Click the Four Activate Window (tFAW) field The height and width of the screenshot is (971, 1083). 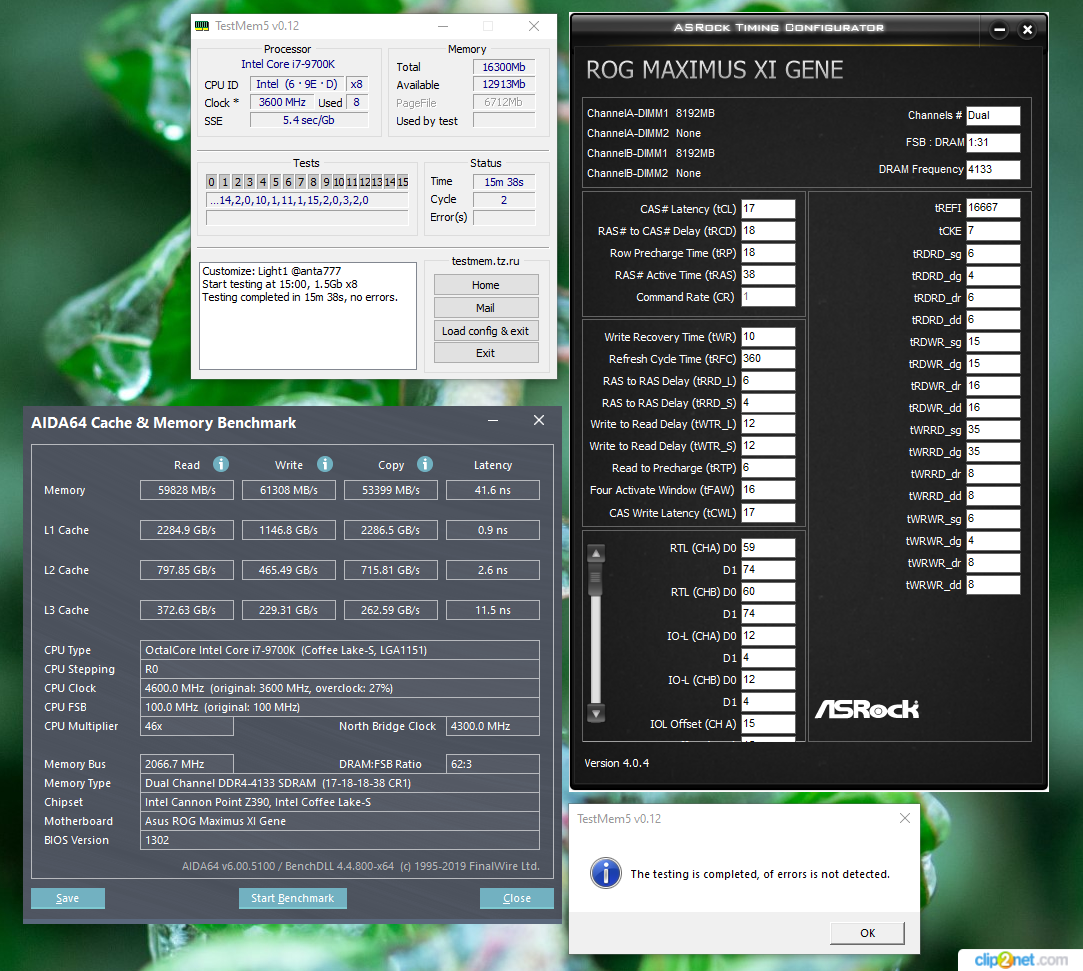coord(768,490)
